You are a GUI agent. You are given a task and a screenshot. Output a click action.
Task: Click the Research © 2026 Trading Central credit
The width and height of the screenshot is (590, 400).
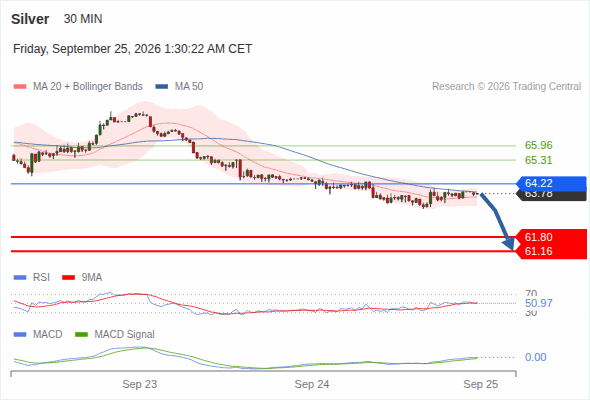pyautogui.click(x=506, y=87)
